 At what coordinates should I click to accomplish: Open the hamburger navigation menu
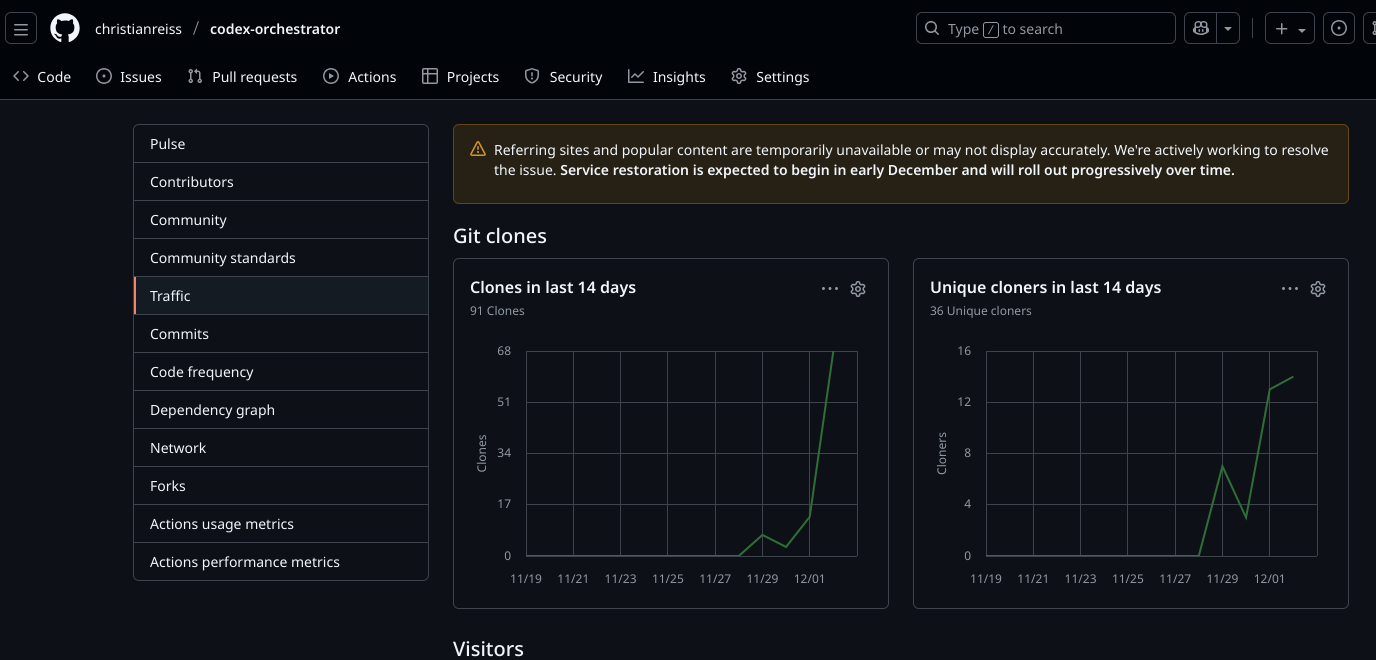point(21,29)
